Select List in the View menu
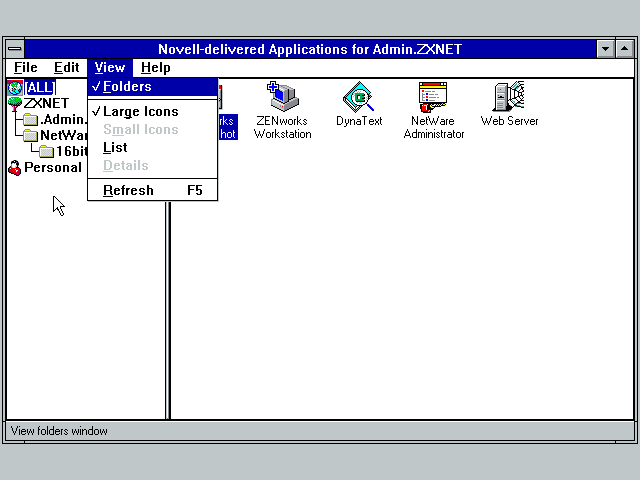 152,147
